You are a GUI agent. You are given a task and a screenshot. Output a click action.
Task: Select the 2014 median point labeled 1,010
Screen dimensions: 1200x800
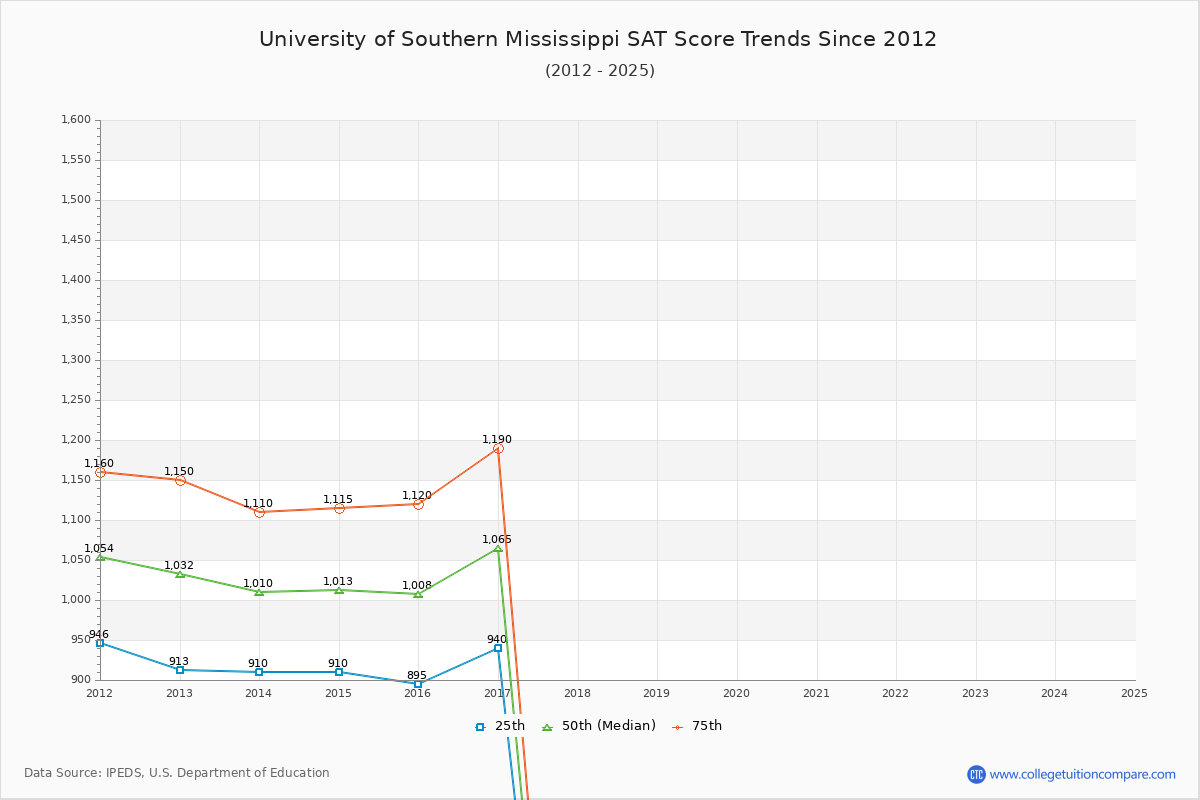(259, 592)
